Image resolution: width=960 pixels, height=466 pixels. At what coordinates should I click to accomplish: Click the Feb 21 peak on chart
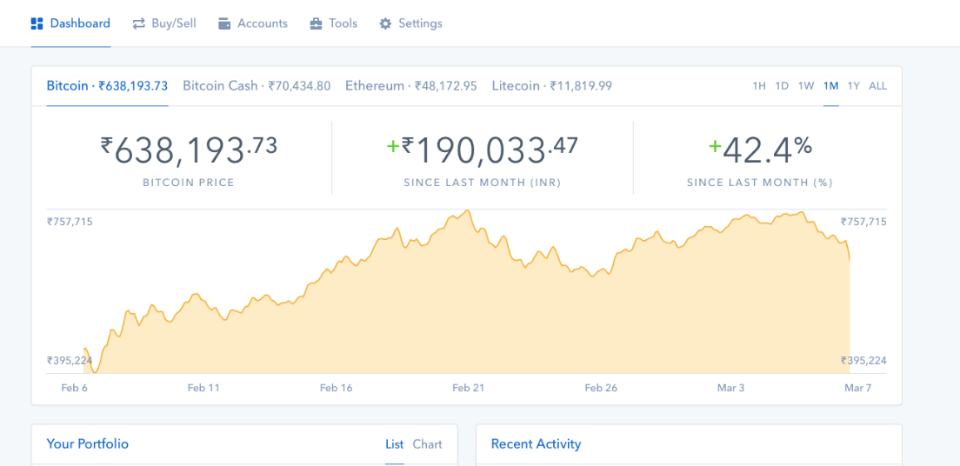point(465,212)
